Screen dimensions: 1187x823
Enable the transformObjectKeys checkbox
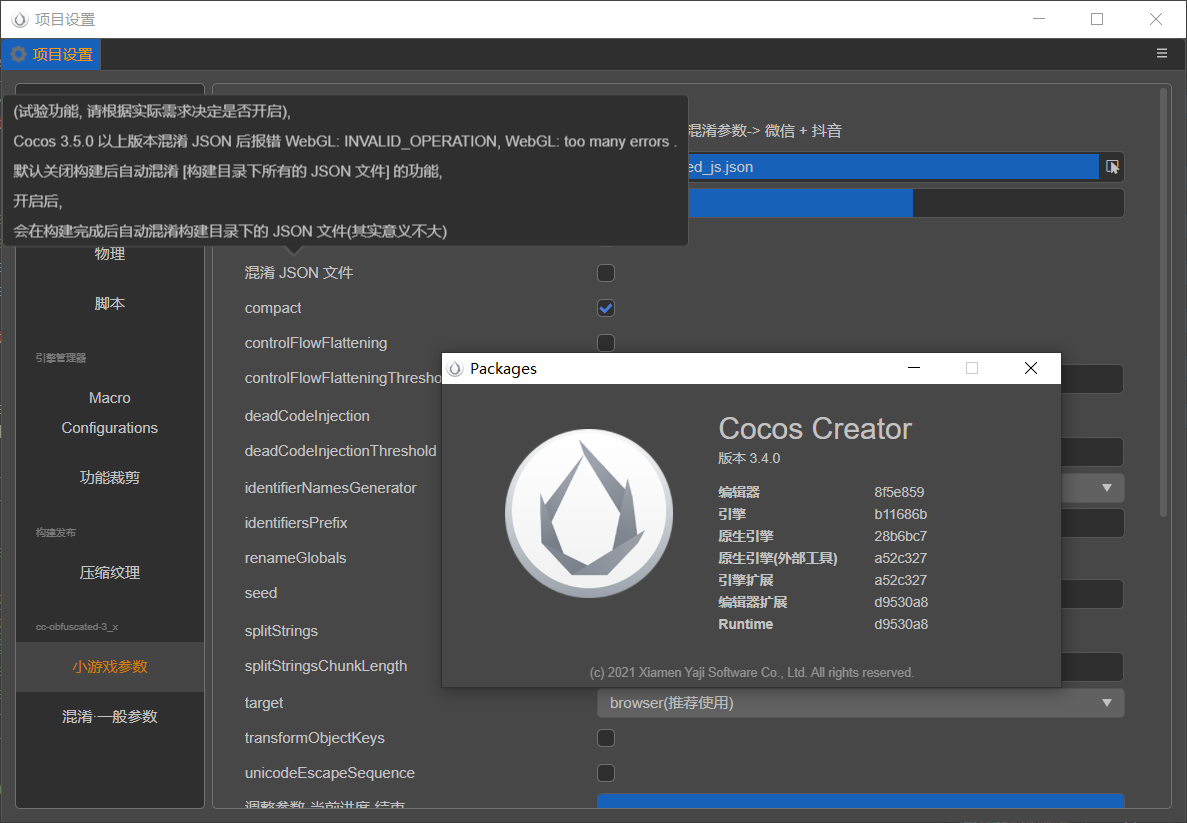(606, 738)
